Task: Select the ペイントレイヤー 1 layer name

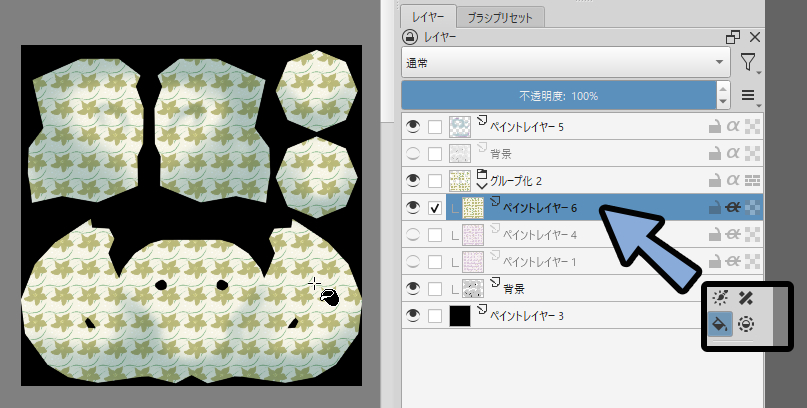Action: pyautogui.click(x=539, y=262)
